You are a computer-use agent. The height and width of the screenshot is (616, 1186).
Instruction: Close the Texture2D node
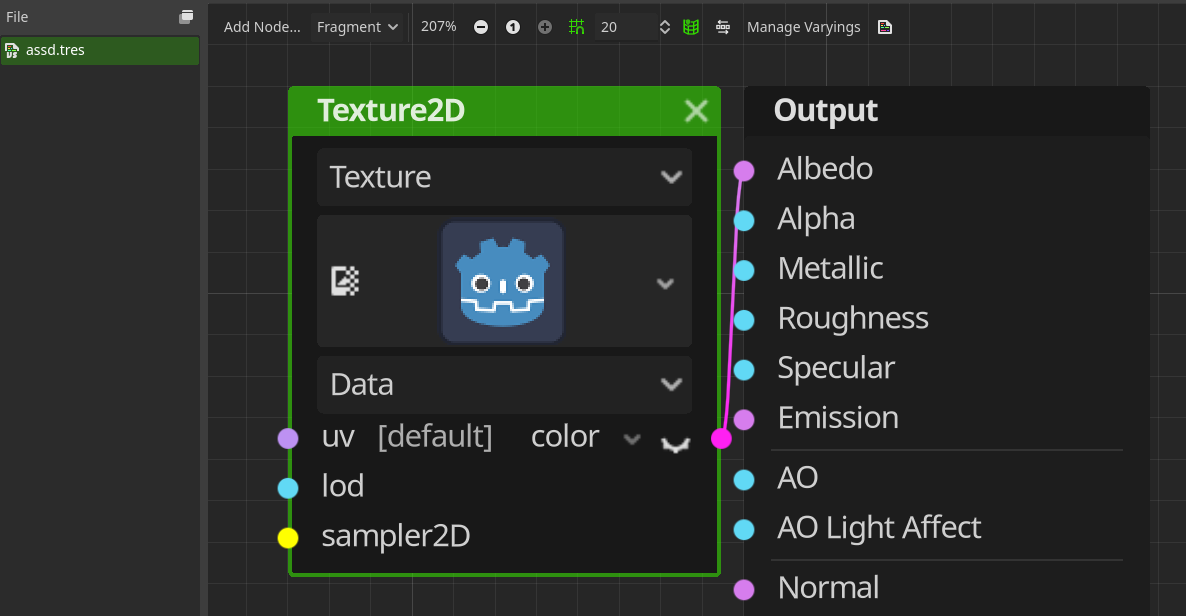(x=696, y=111)
